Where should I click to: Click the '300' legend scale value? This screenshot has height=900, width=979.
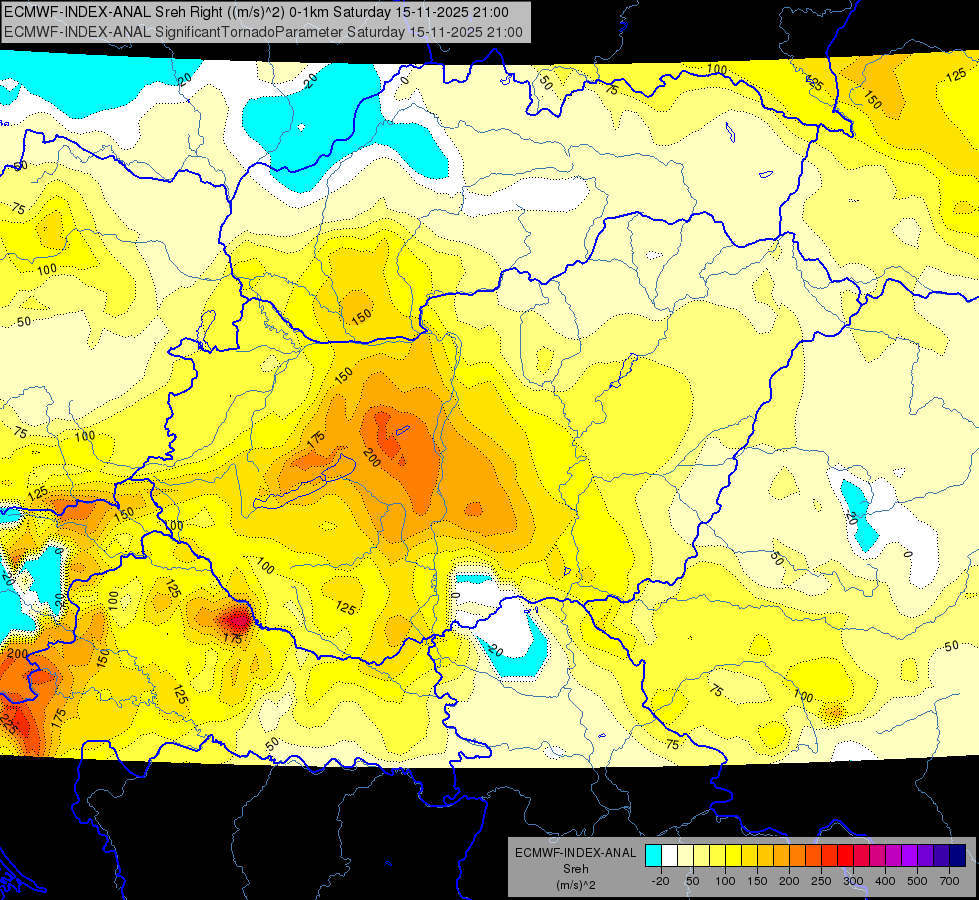point(853,881)
